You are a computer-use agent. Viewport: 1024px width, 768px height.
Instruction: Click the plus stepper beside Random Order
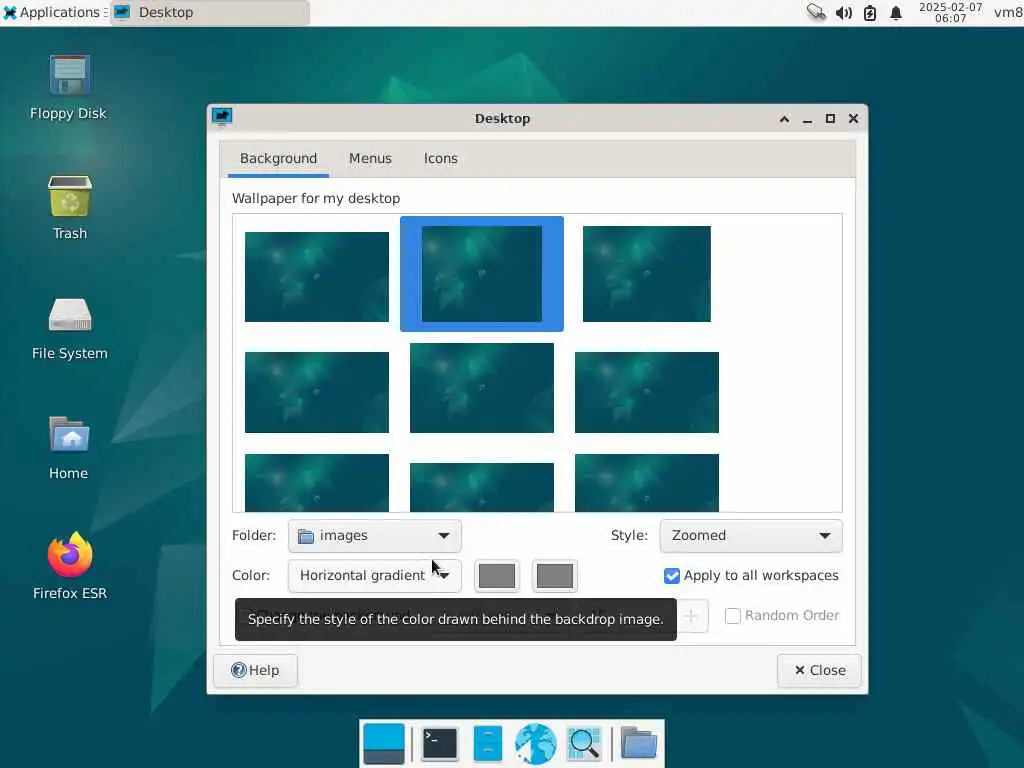pos(692,616)
